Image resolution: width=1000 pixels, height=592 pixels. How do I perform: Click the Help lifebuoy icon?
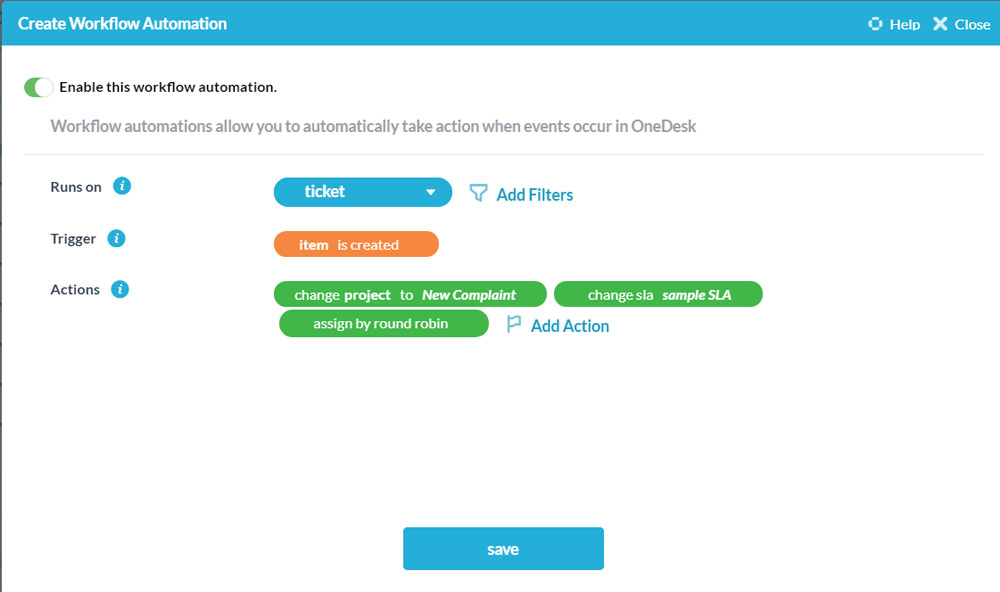click(876, 24)
